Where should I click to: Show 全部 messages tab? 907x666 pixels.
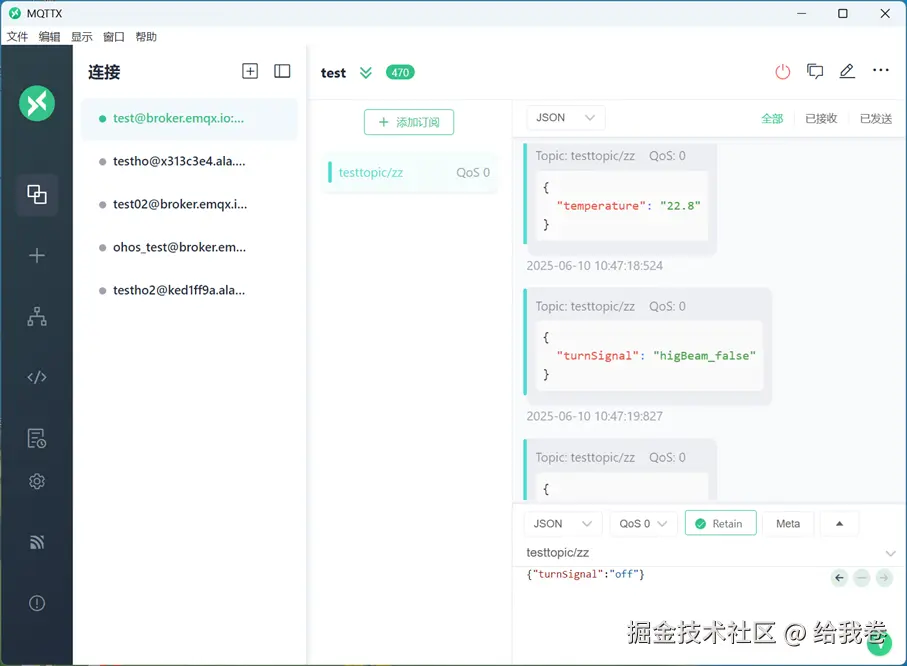[x=772, y=118]
